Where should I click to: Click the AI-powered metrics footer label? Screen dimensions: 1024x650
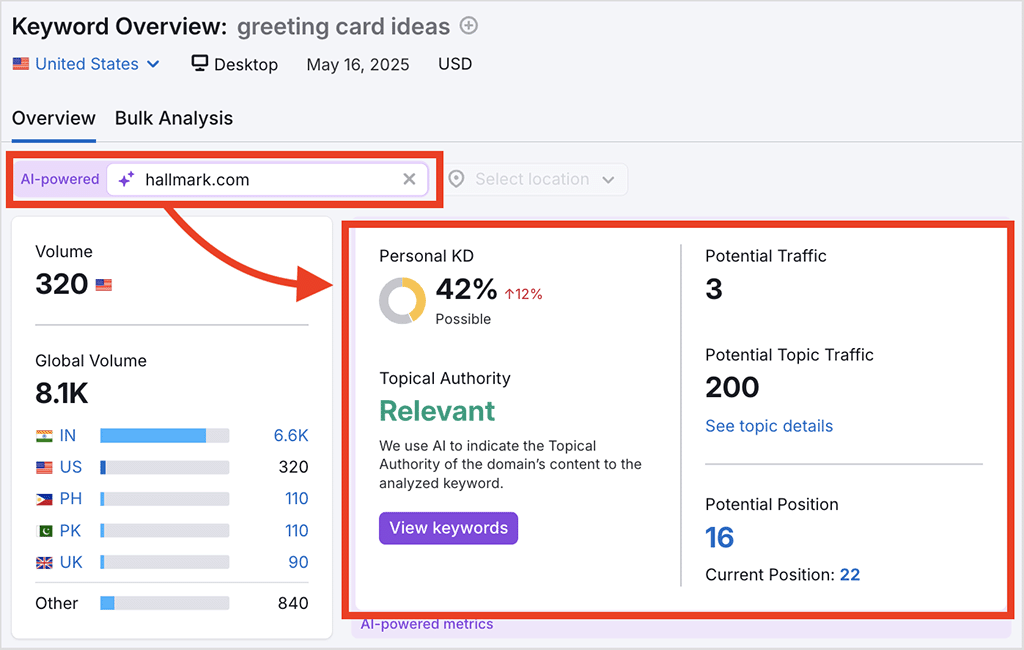pyautogui.click(x=427, y=624)
